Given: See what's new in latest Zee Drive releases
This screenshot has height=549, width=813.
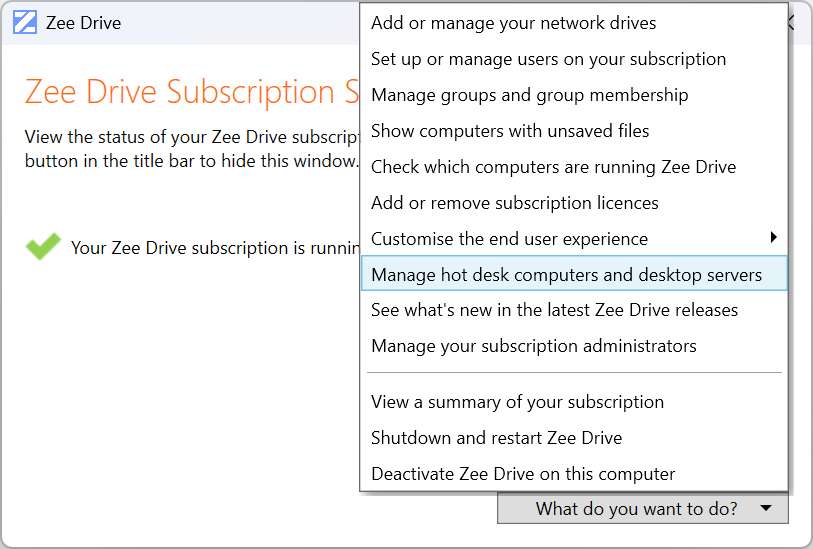Looking at the screenshot, I should coord(554,310).
